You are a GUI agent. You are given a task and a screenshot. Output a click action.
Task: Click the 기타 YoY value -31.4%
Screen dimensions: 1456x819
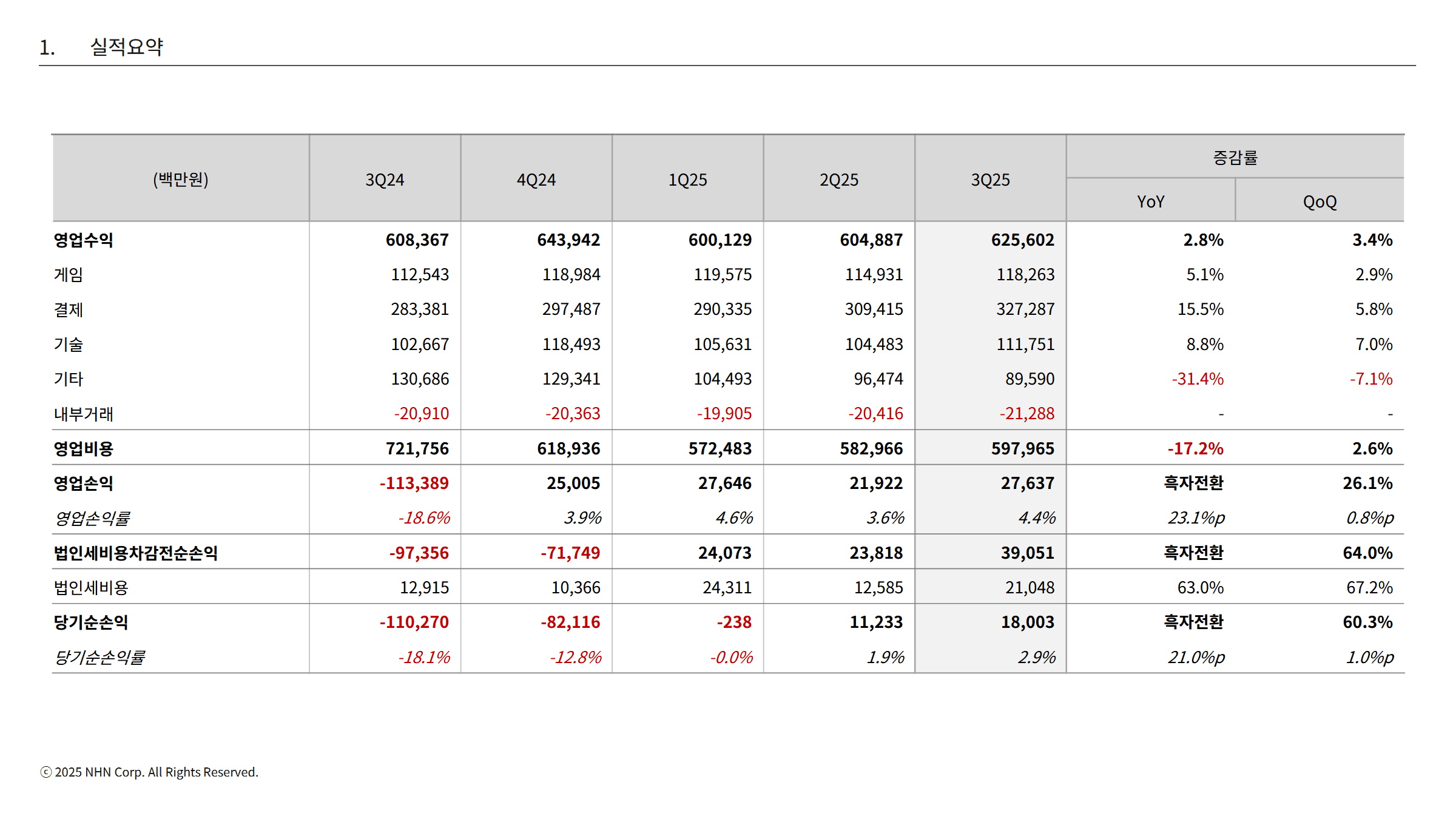coord(1197,379)
